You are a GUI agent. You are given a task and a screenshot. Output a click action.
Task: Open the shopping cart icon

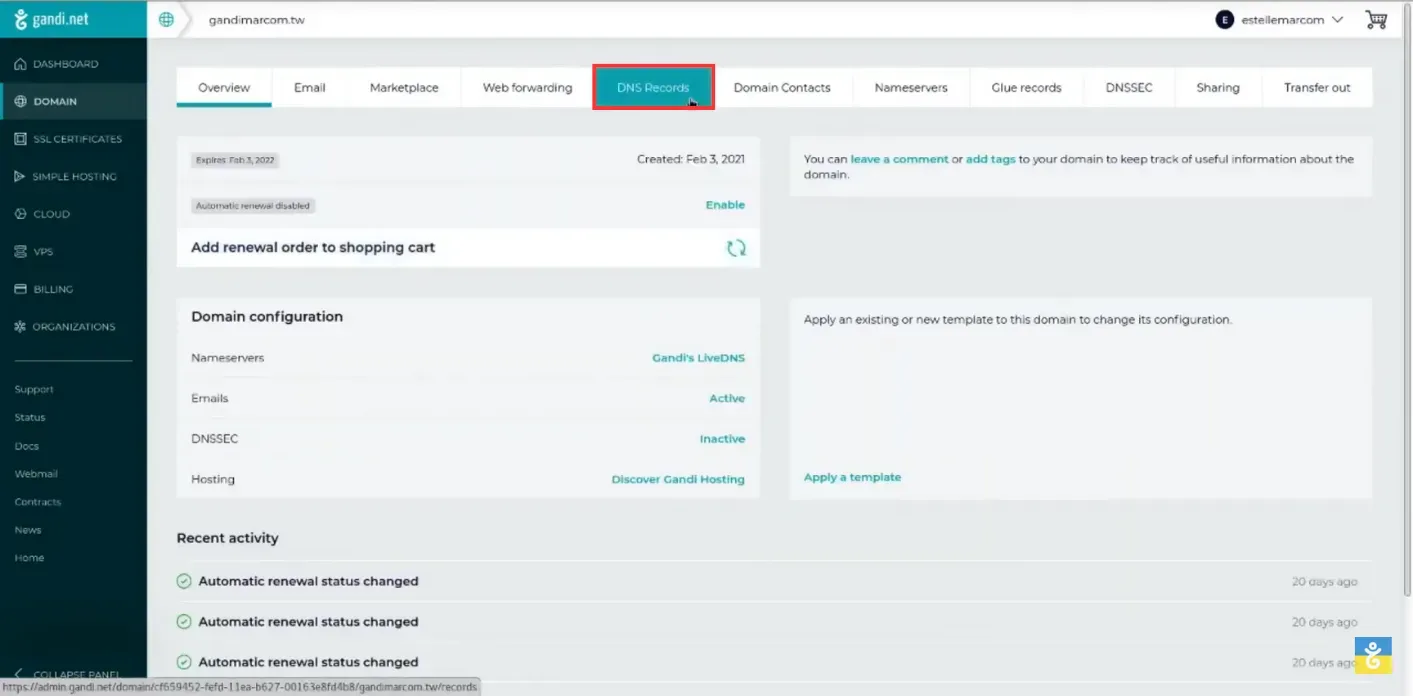[1376, 20]
